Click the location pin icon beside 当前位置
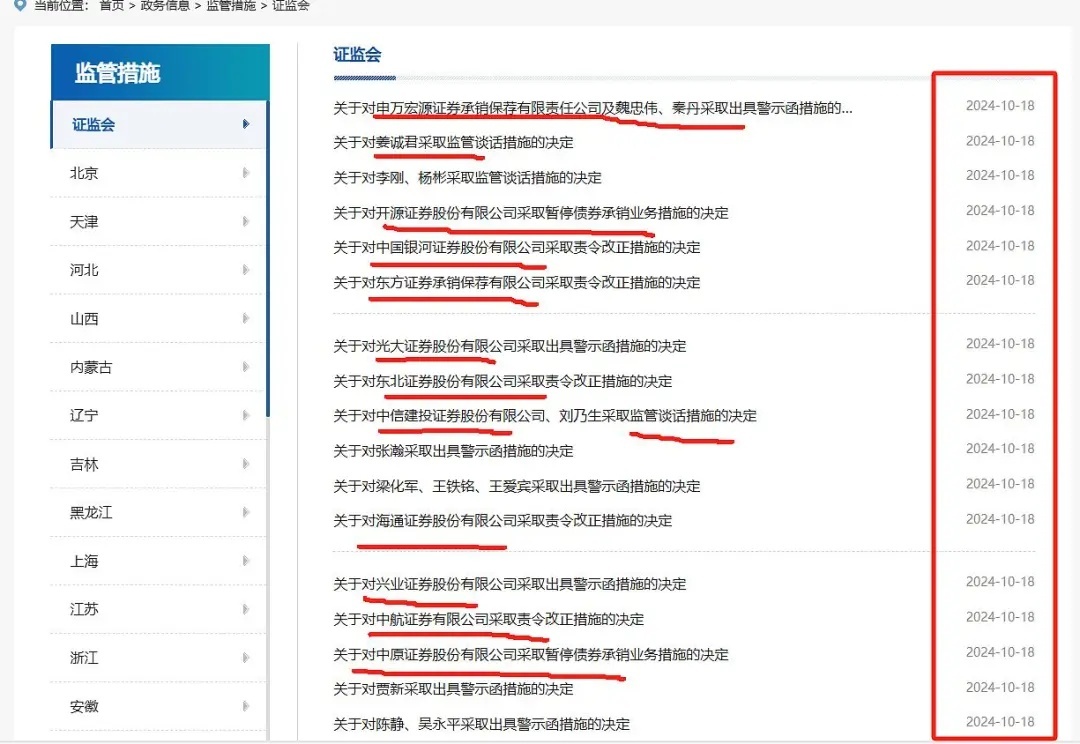This screenshot has height=744, width=1080. click(19, 5)
